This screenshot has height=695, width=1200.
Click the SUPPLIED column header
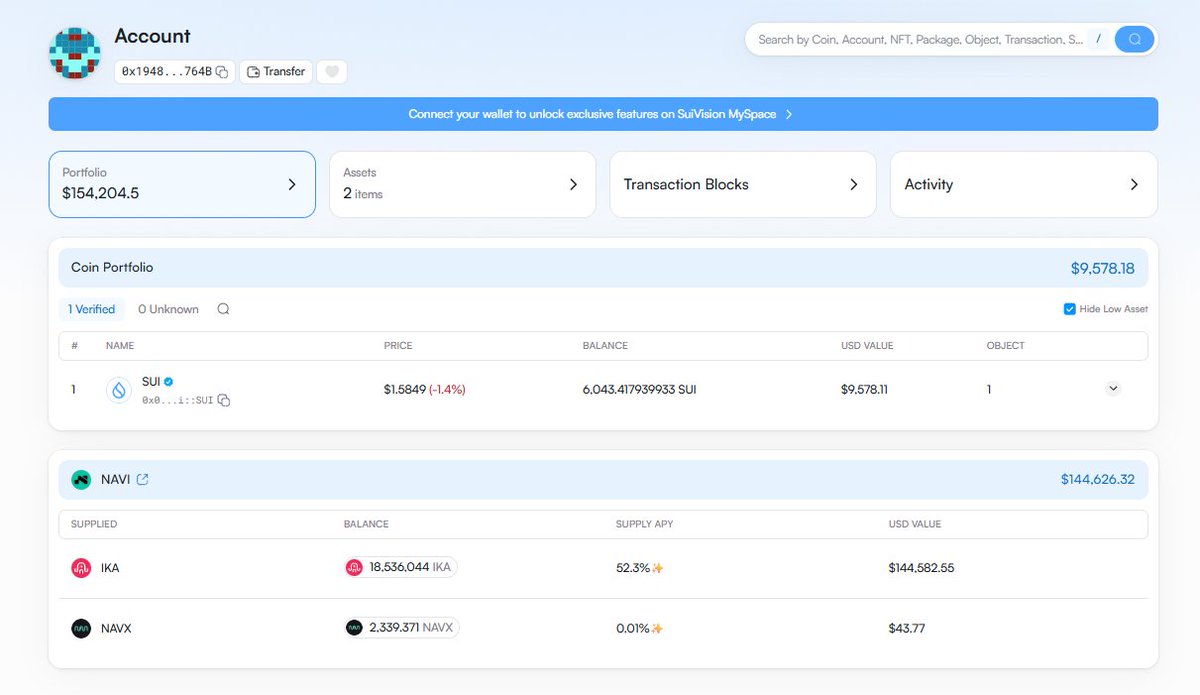(x=94, y=524)
